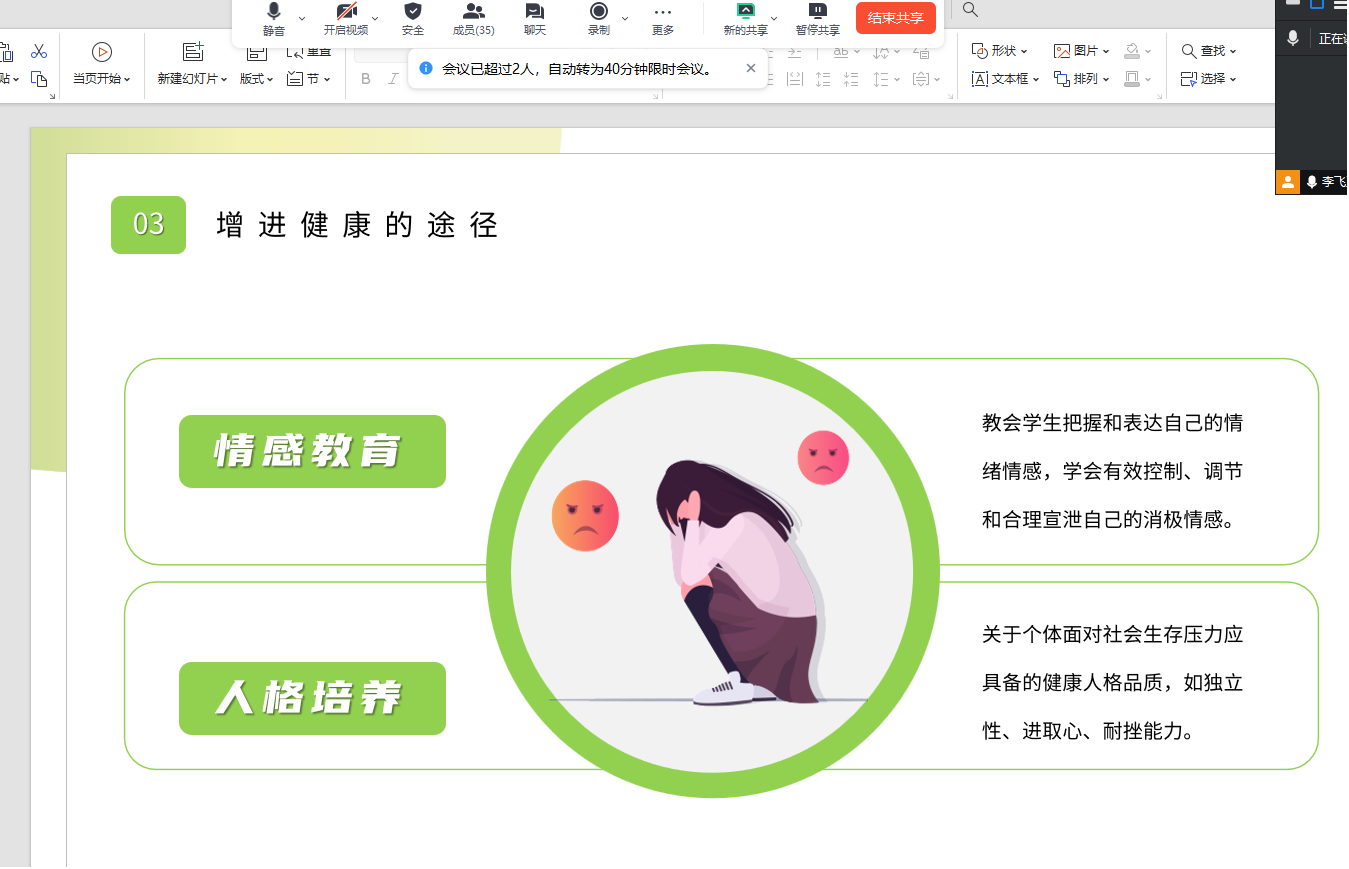Mute the microphone with 静音
Image resolution: width=1349 pixels, height=869 pixels.
pos(274,19)
